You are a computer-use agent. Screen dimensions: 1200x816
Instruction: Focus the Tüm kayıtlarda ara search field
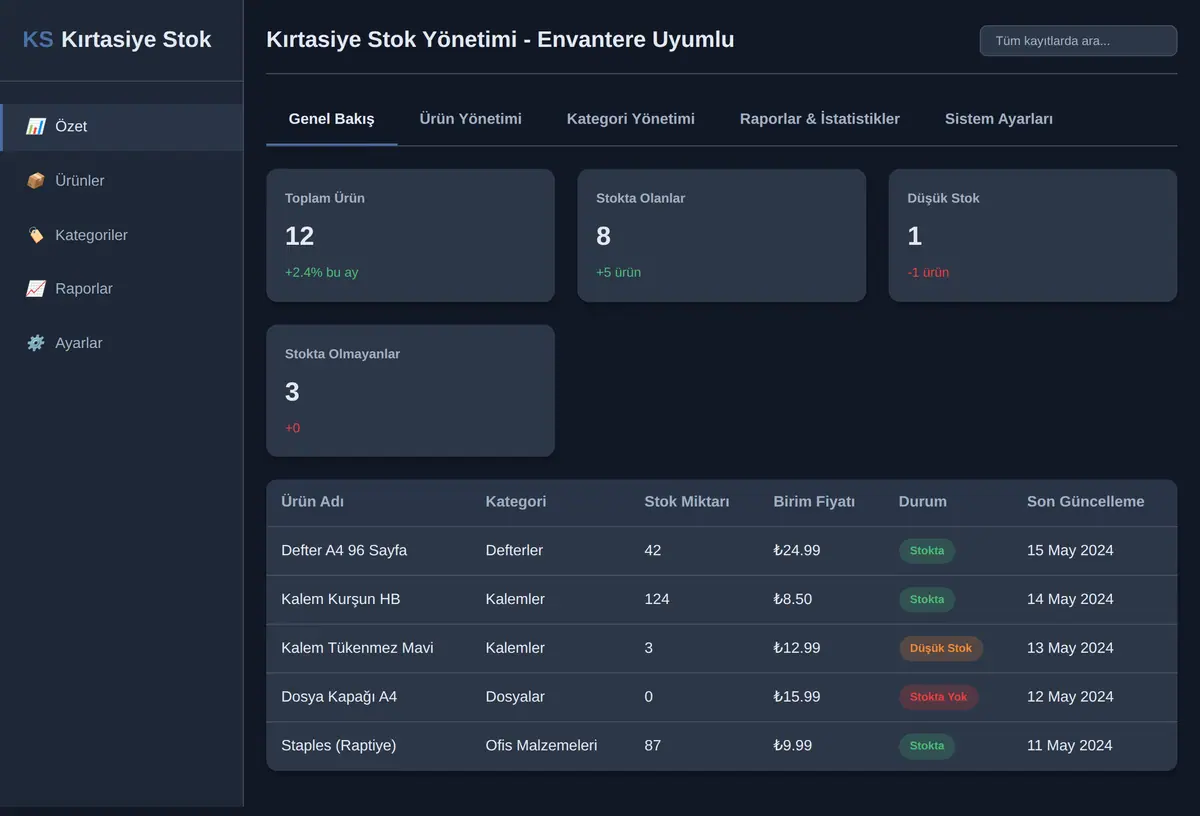point(1078,41)
